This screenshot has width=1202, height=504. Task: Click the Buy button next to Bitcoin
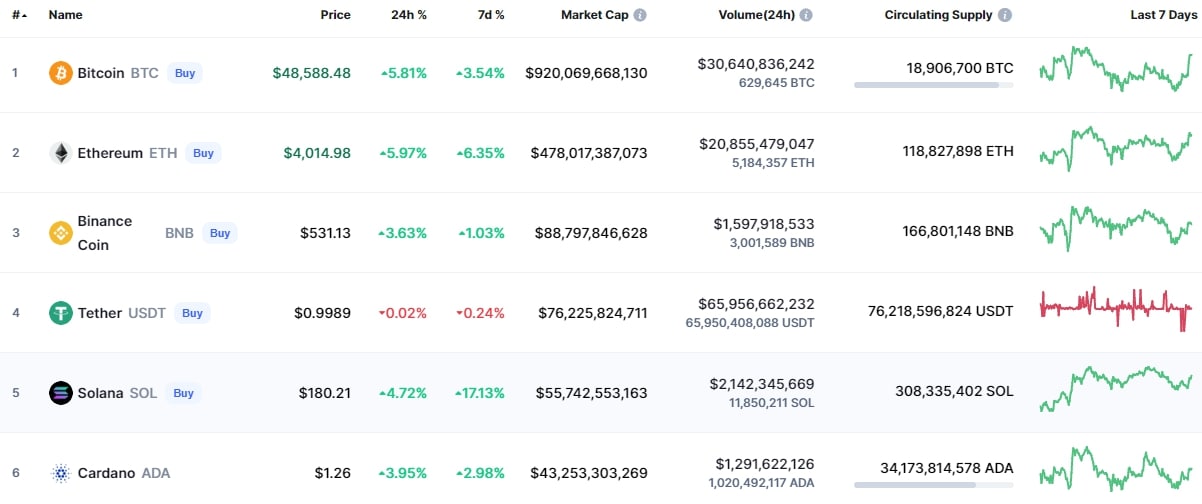pos(185,73)
